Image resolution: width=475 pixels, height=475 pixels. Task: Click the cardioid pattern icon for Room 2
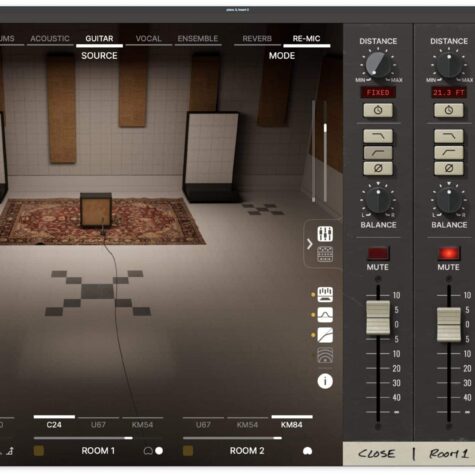coord(307,451)
